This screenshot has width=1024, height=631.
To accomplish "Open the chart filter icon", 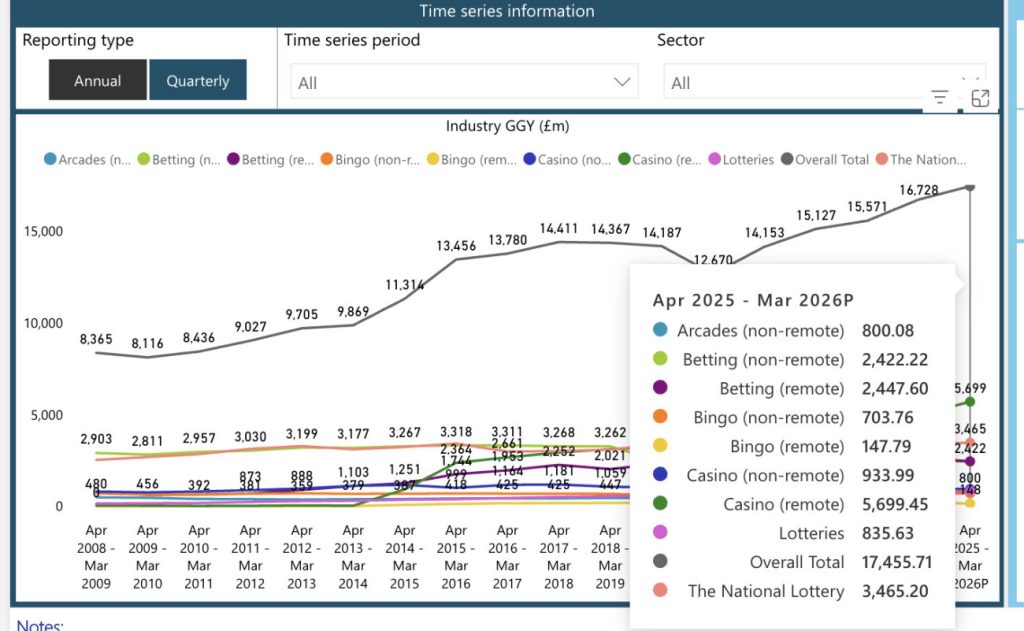I will click(940, 98).
